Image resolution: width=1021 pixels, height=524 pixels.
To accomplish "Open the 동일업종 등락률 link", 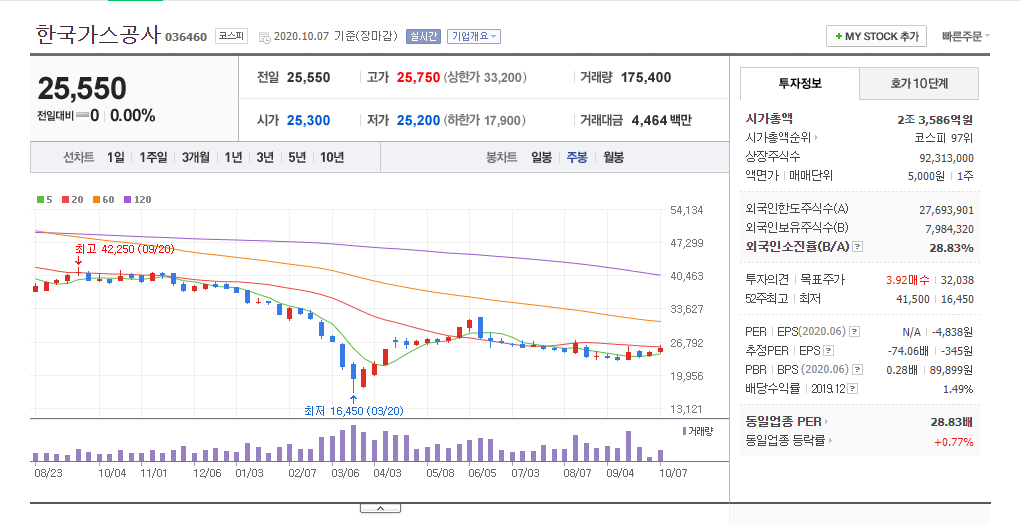I will [789, 441].
